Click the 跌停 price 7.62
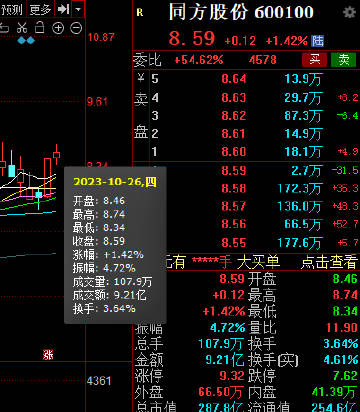This screenshot has height=412, width=360. point(345,376)
